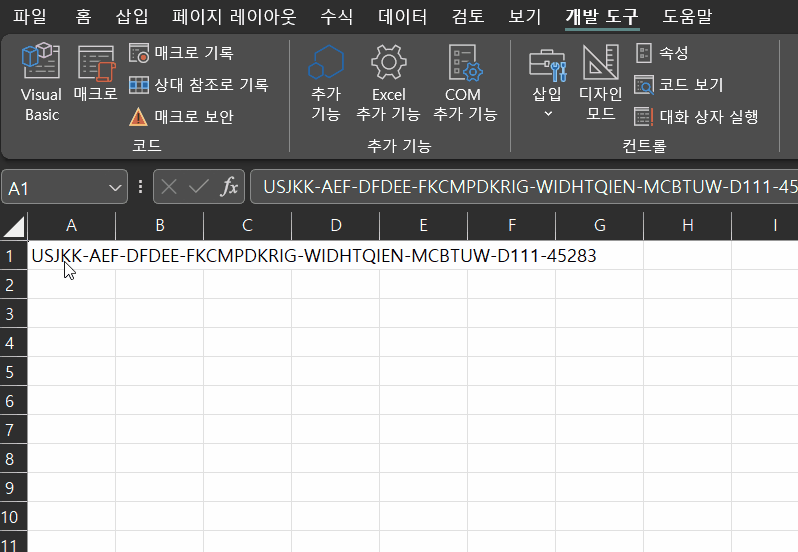
Task: Click the Select All corner triangle
Action: pyautogui.click(x=14, y=226)
